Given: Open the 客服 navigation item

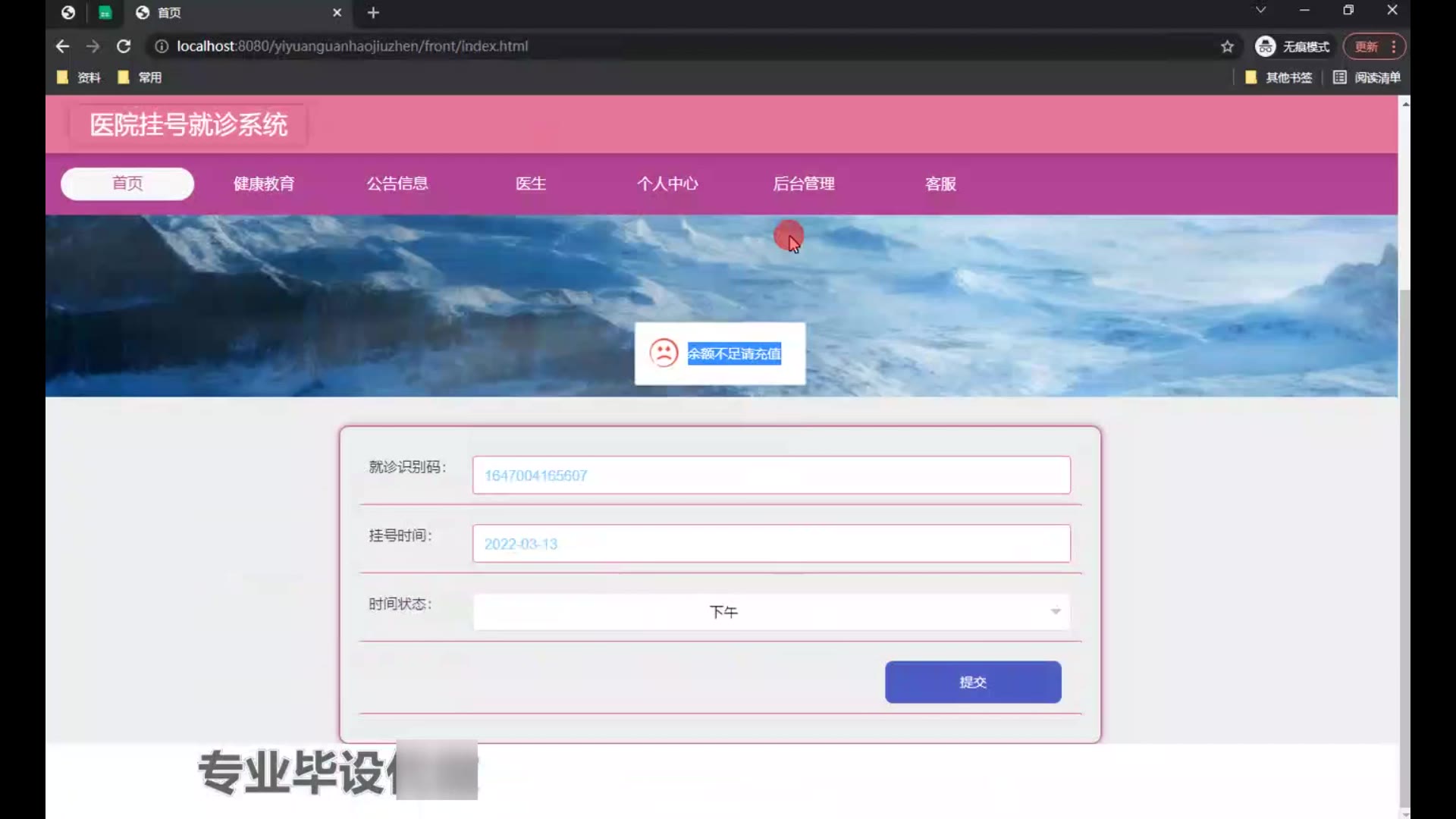Looking at the screenshot, I should [940, 184].
